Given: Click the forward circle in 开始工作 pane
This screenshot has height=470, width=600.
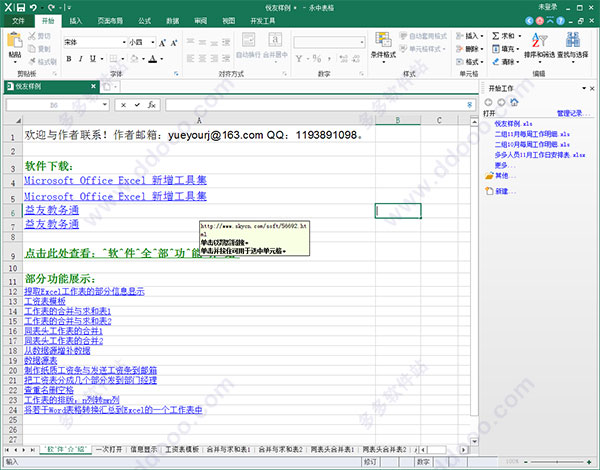Looking at the screenshot, I should click(501, 102).
